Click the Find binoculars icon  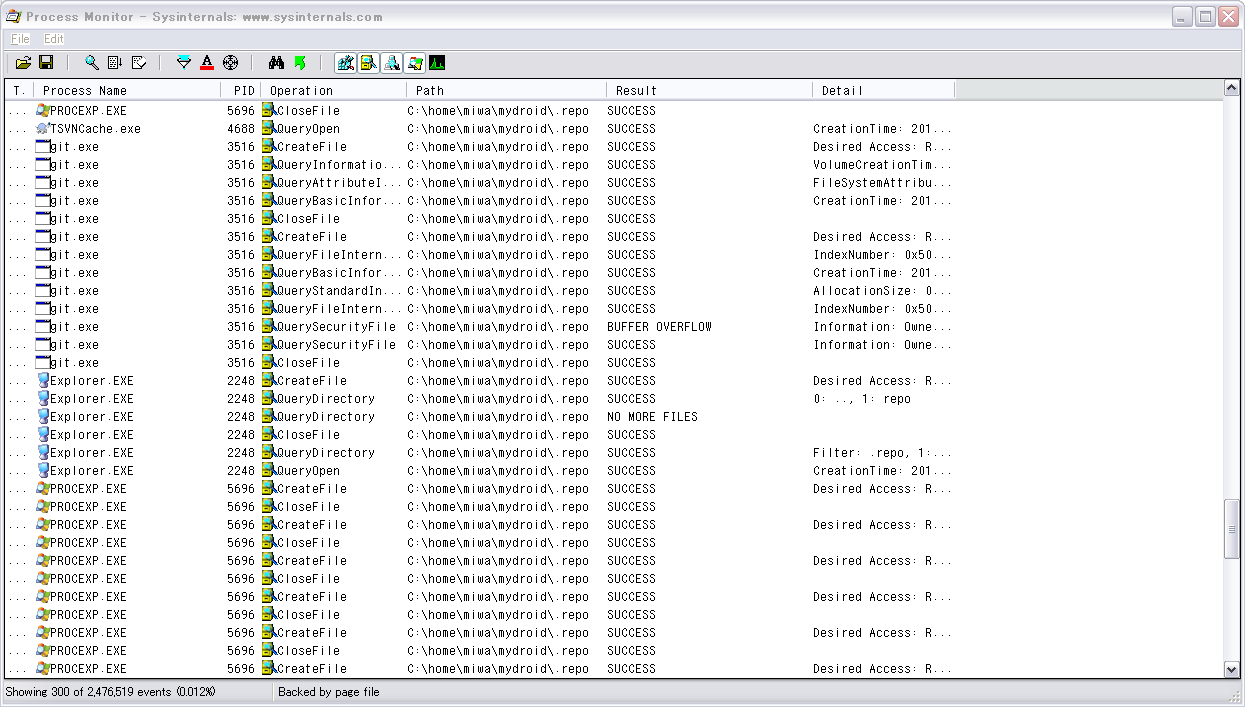click(277, 63)
